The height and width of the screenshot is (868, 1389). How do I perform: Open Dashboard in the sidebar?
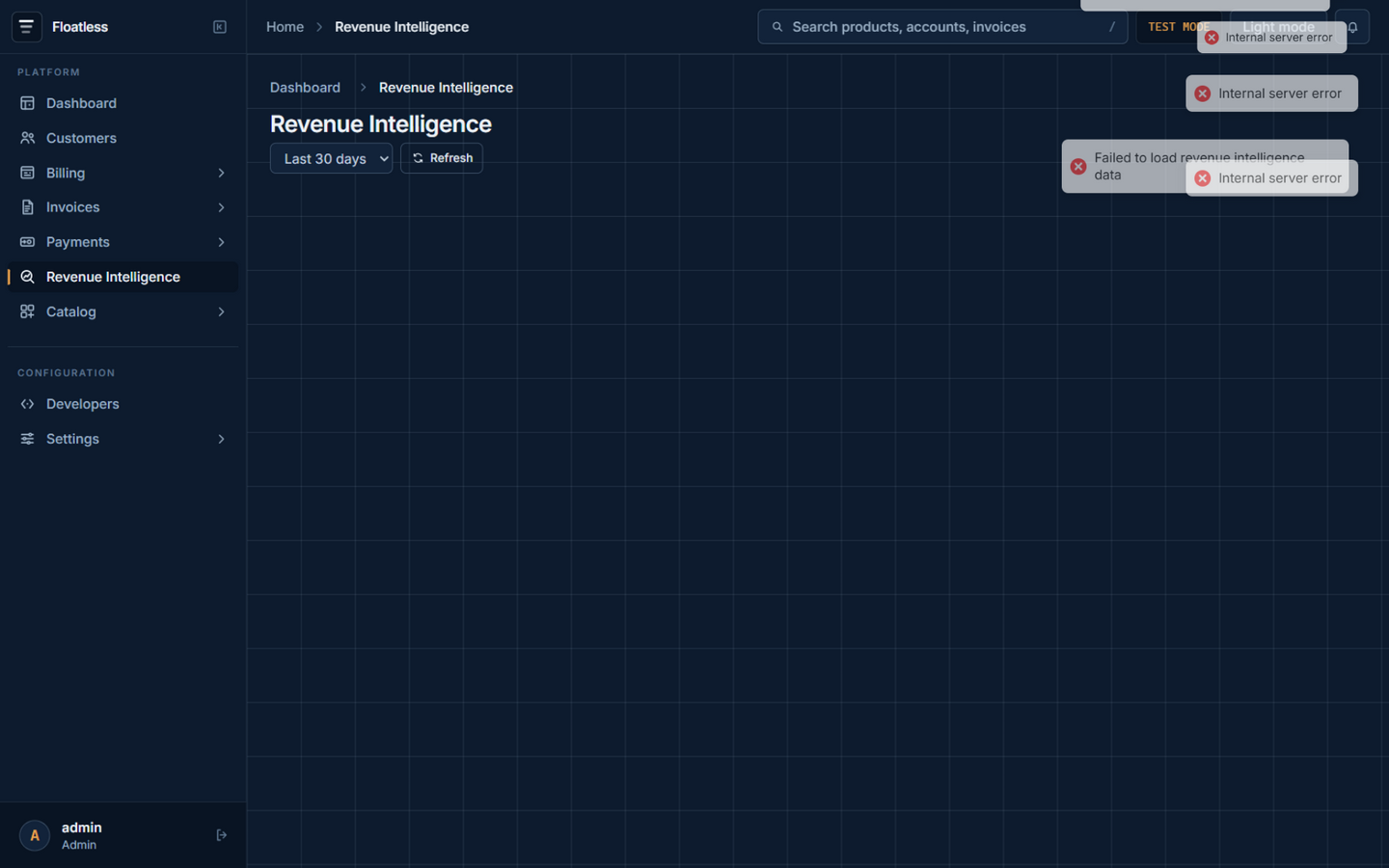click(123, 103)
